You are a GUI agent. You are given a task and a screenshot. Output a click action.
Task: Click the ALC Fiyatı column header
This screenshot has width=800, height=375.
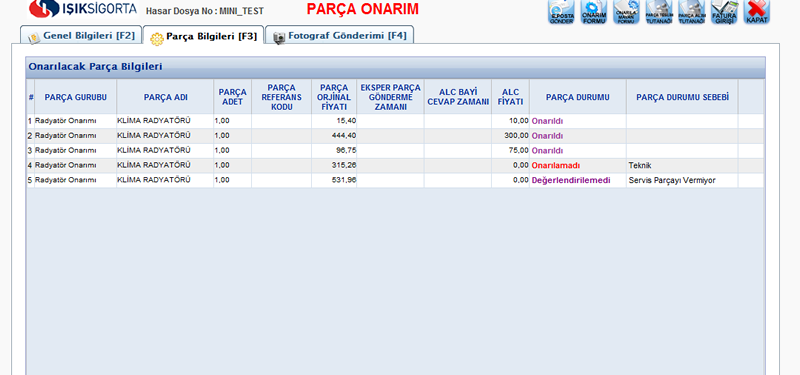pos(510,97)
